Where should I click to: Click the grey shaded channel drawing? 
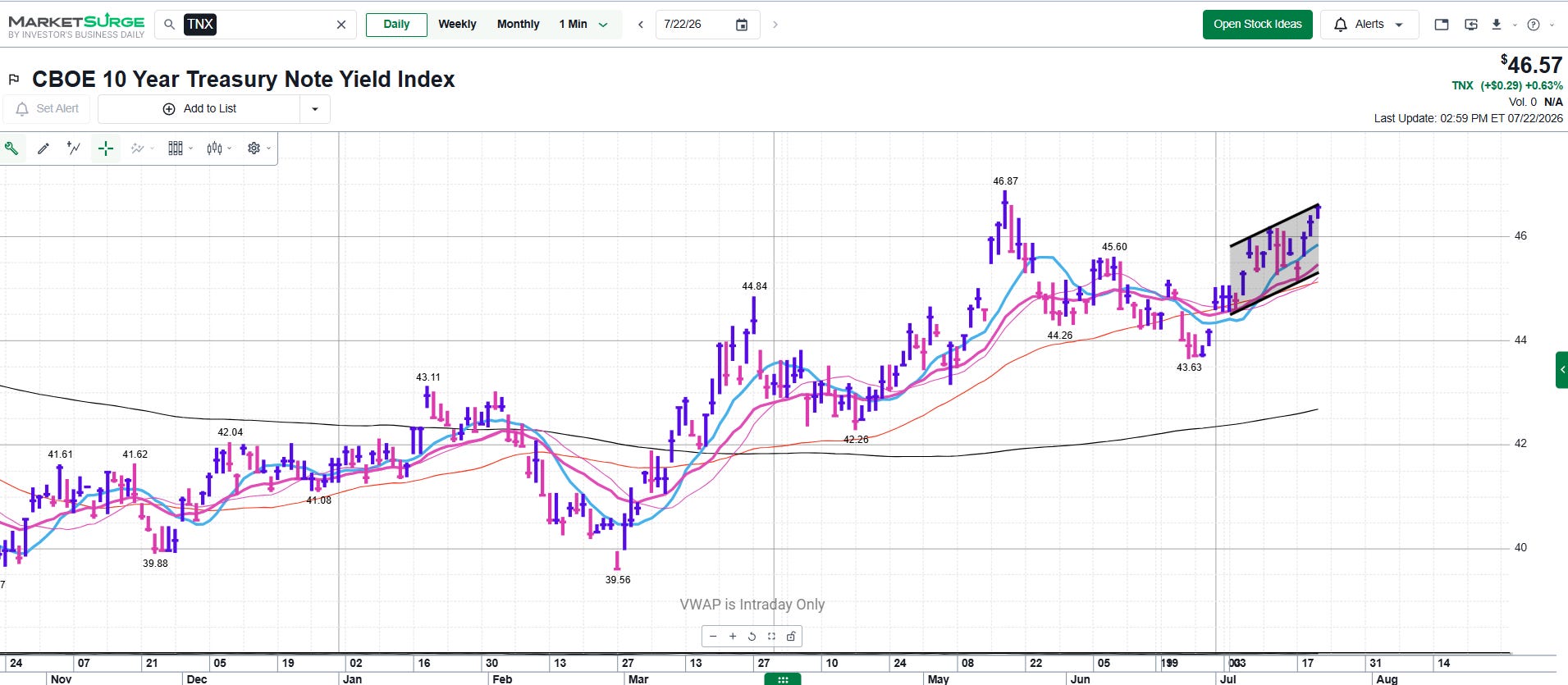(x=1274, y=258)
